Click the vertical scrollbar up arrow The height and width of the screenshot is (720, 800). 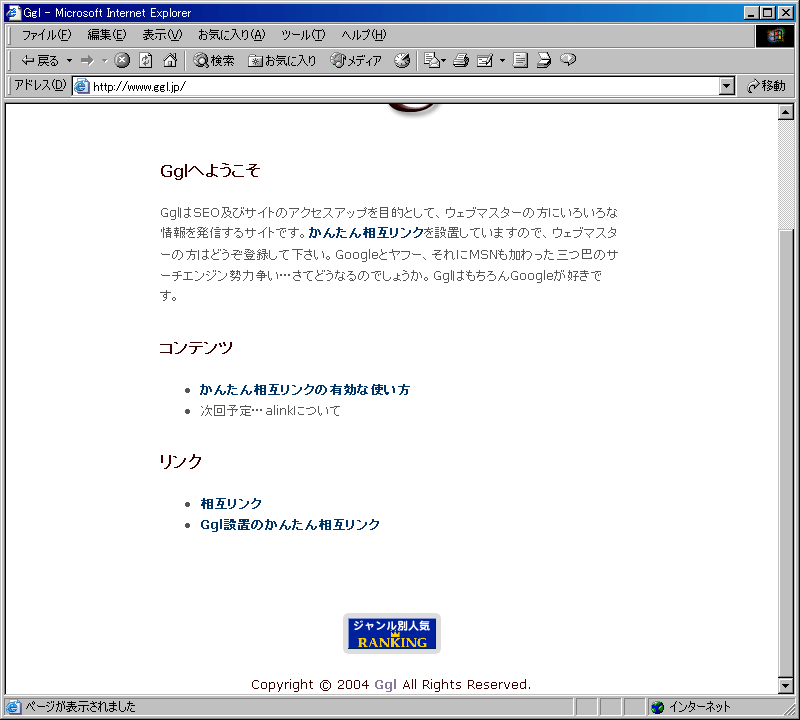click(x=786, y=112)
